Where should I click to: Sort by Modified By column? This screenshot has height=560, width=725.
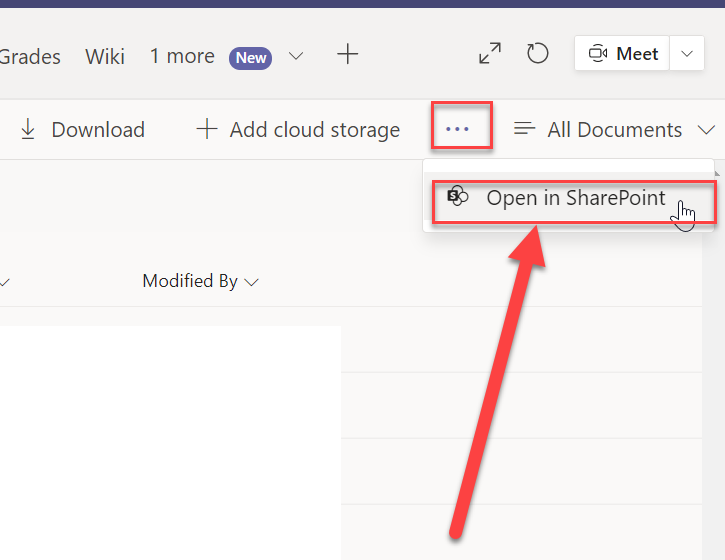point(201,281)
